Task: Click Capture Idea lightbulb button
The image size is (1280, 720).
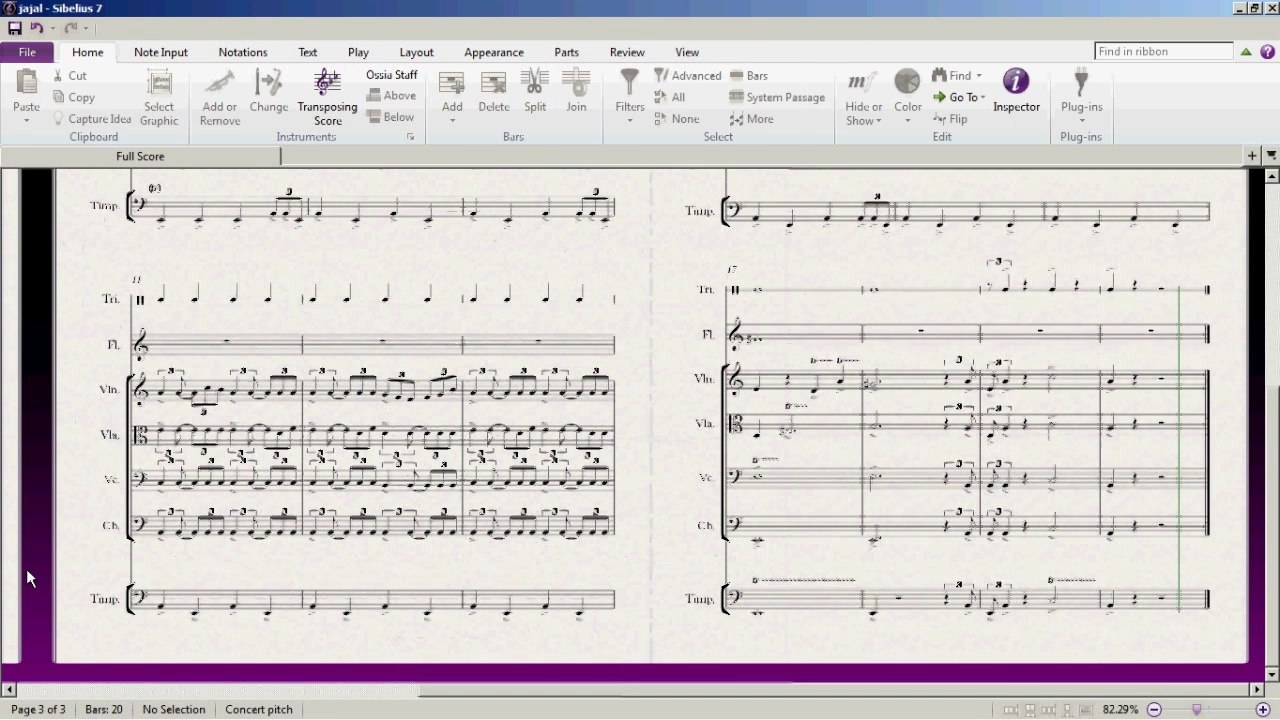Action: (91, 119)
